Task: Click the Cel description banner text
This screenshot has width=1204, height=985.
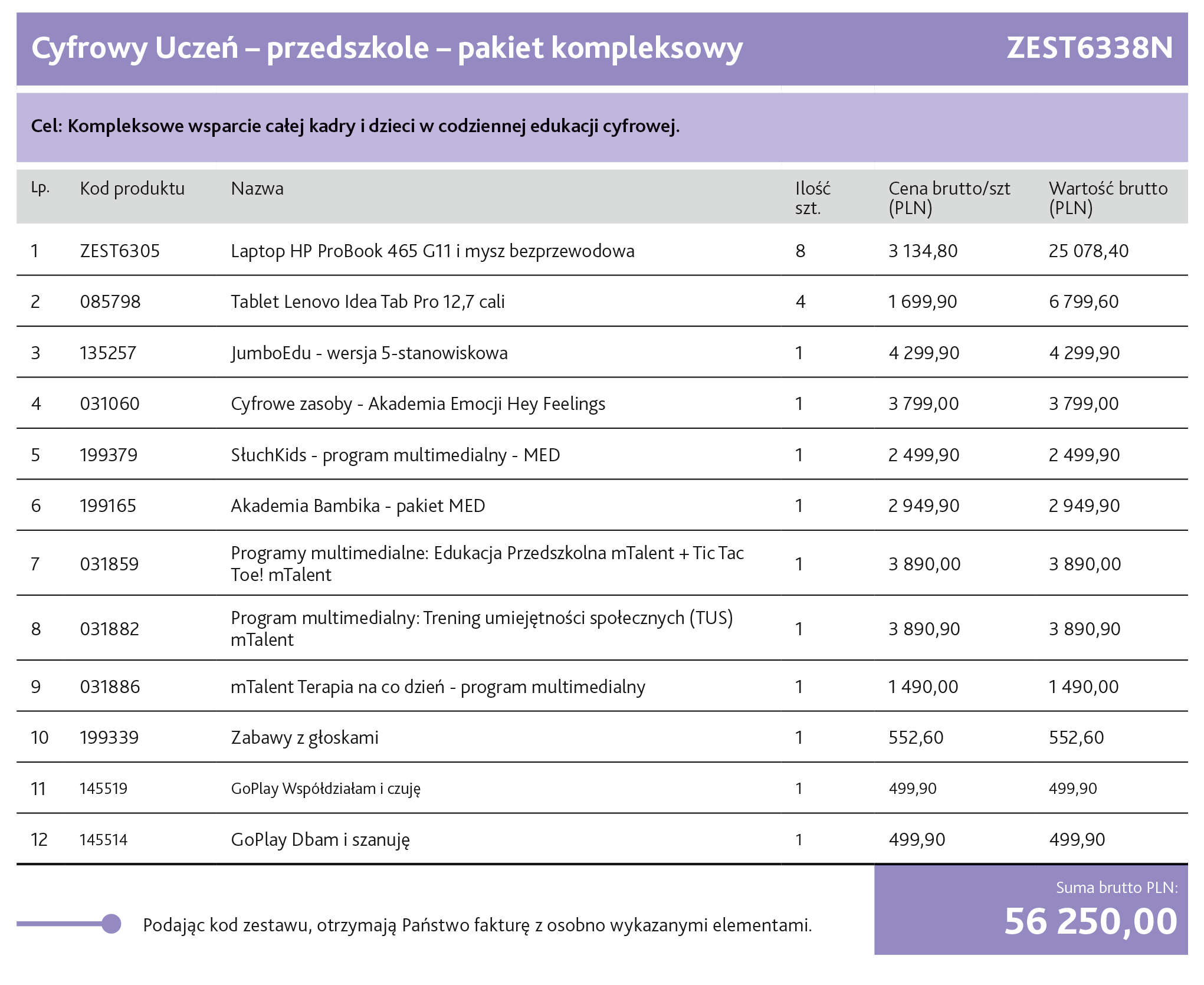Action: tap(355, 125)
